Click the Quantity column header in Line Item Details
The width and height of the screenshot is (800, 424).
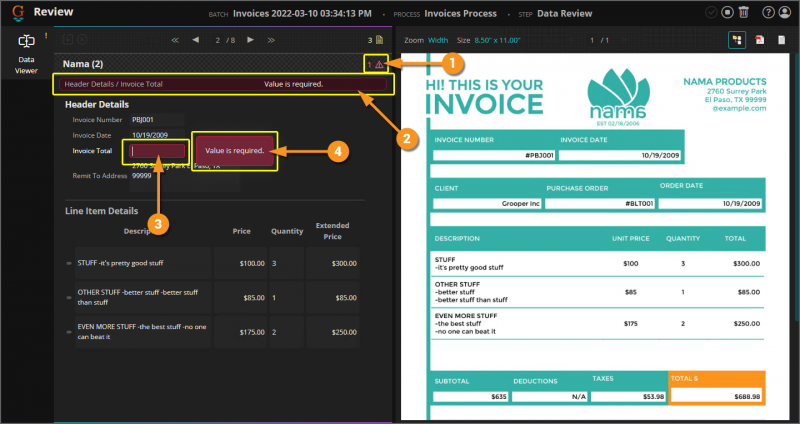(287, 231)
